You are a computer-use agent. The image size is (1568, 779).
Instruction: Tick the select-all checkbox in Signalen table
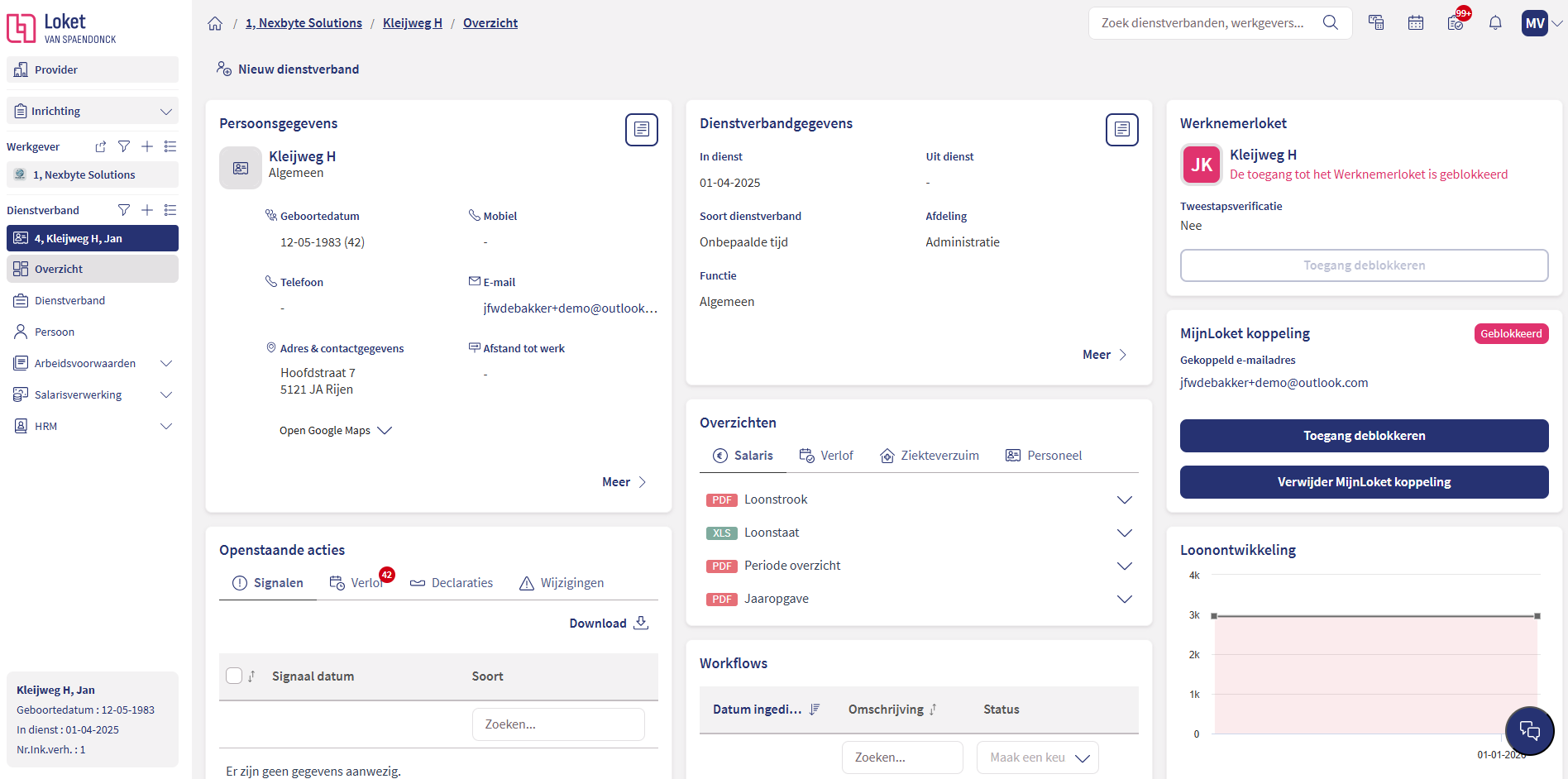[234, 676]
